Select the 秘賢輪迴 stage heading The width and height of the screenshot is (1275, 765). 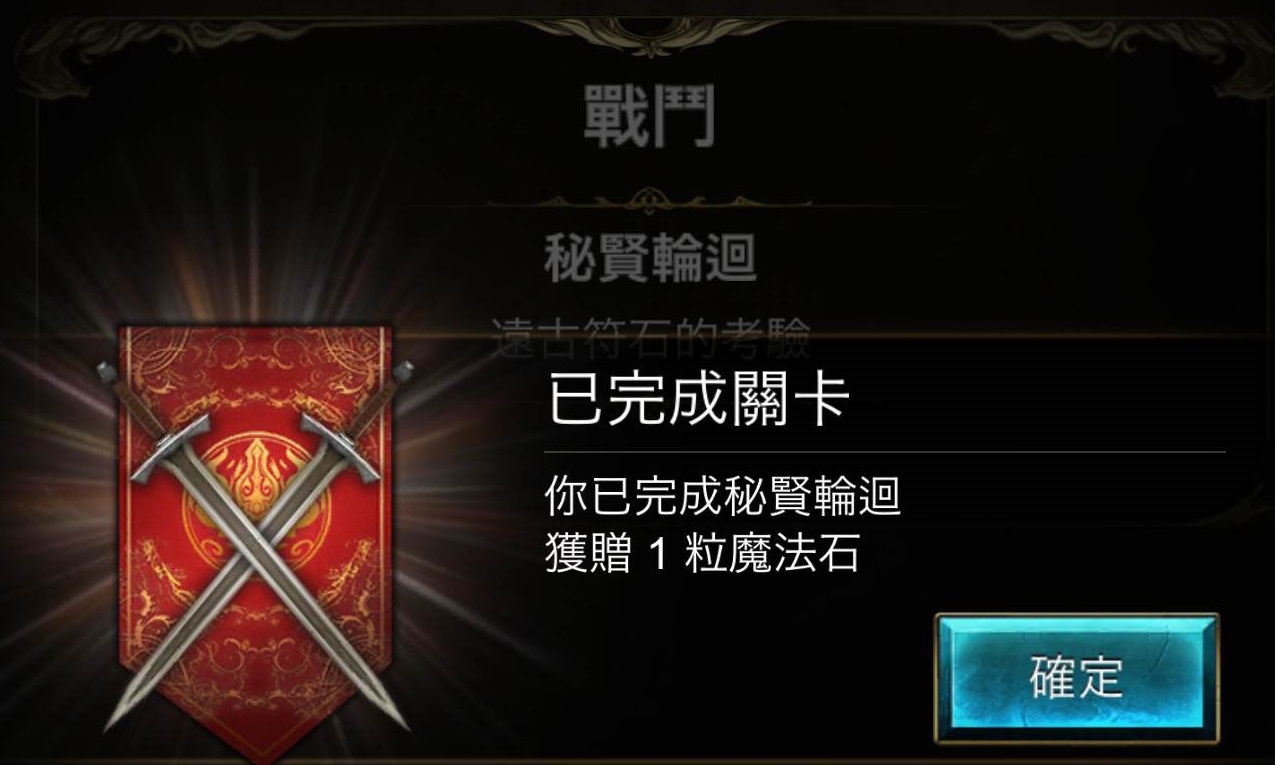[x=650, y=258]
